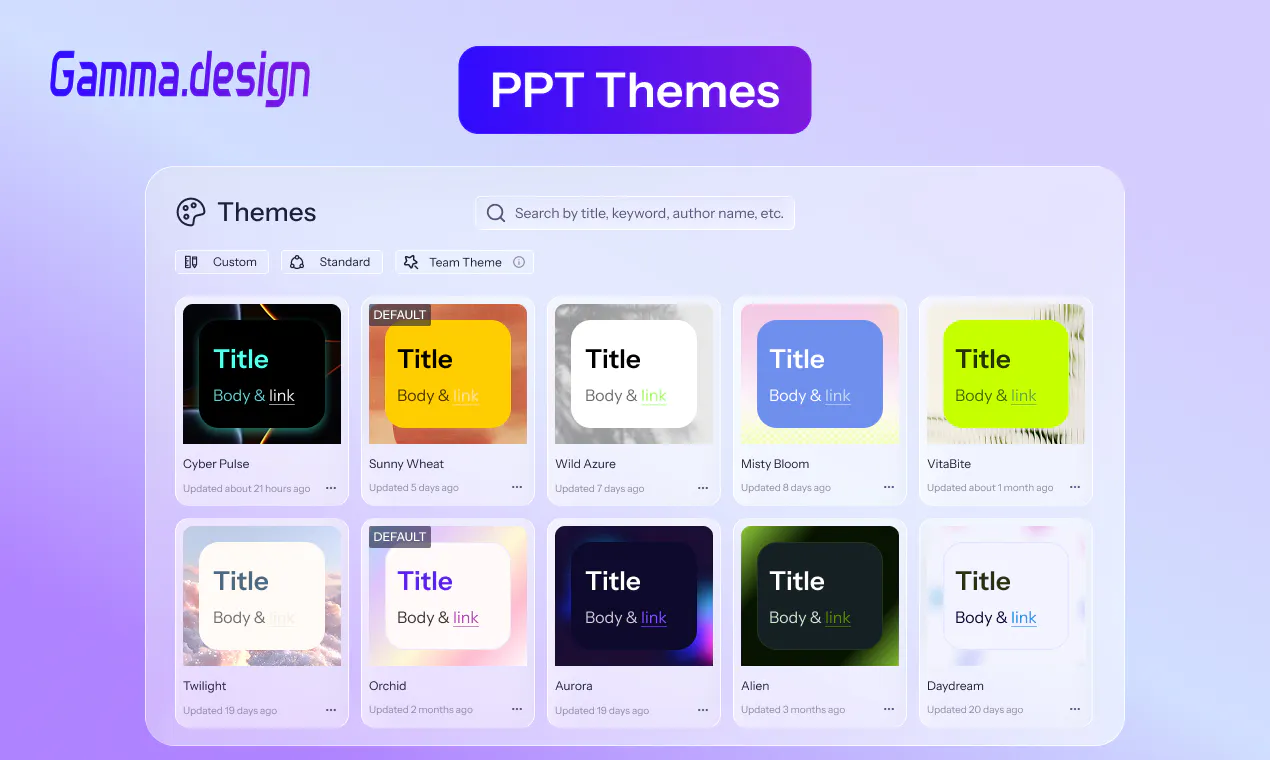Click the Aurora theme name
Viewport: 1270px width, 760px height.
(574, 686)
